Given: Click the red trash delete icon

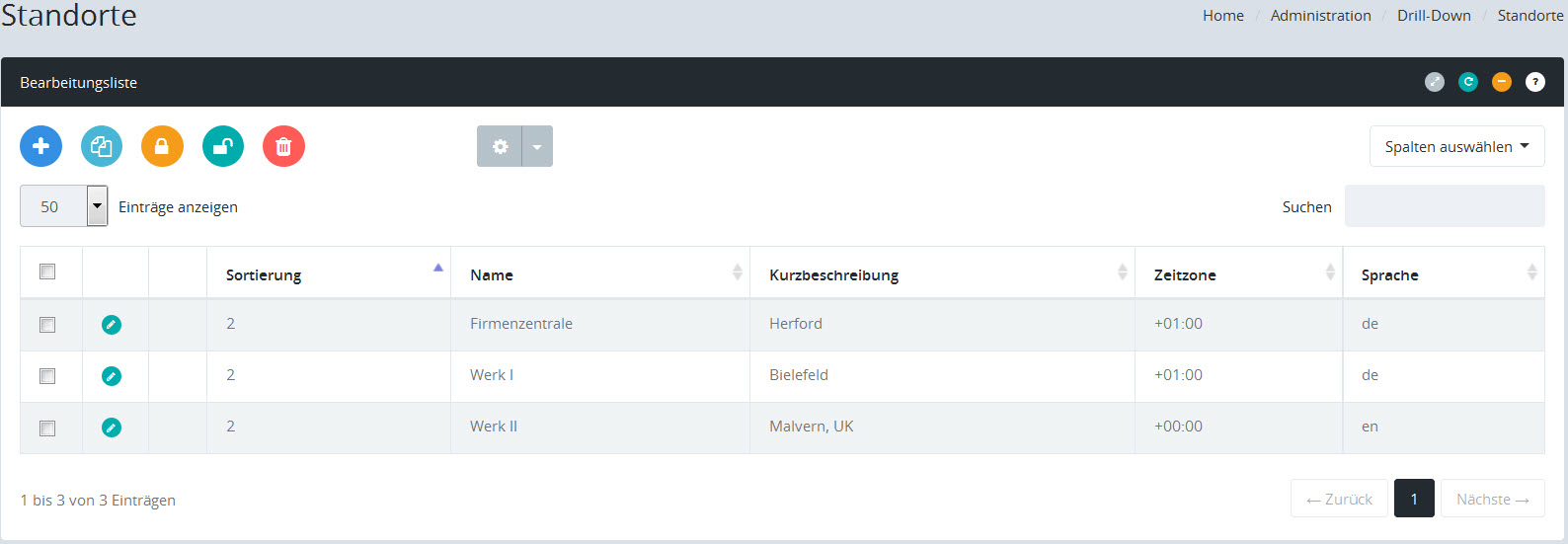Looking at the screenshot, I should coord(283,146).
